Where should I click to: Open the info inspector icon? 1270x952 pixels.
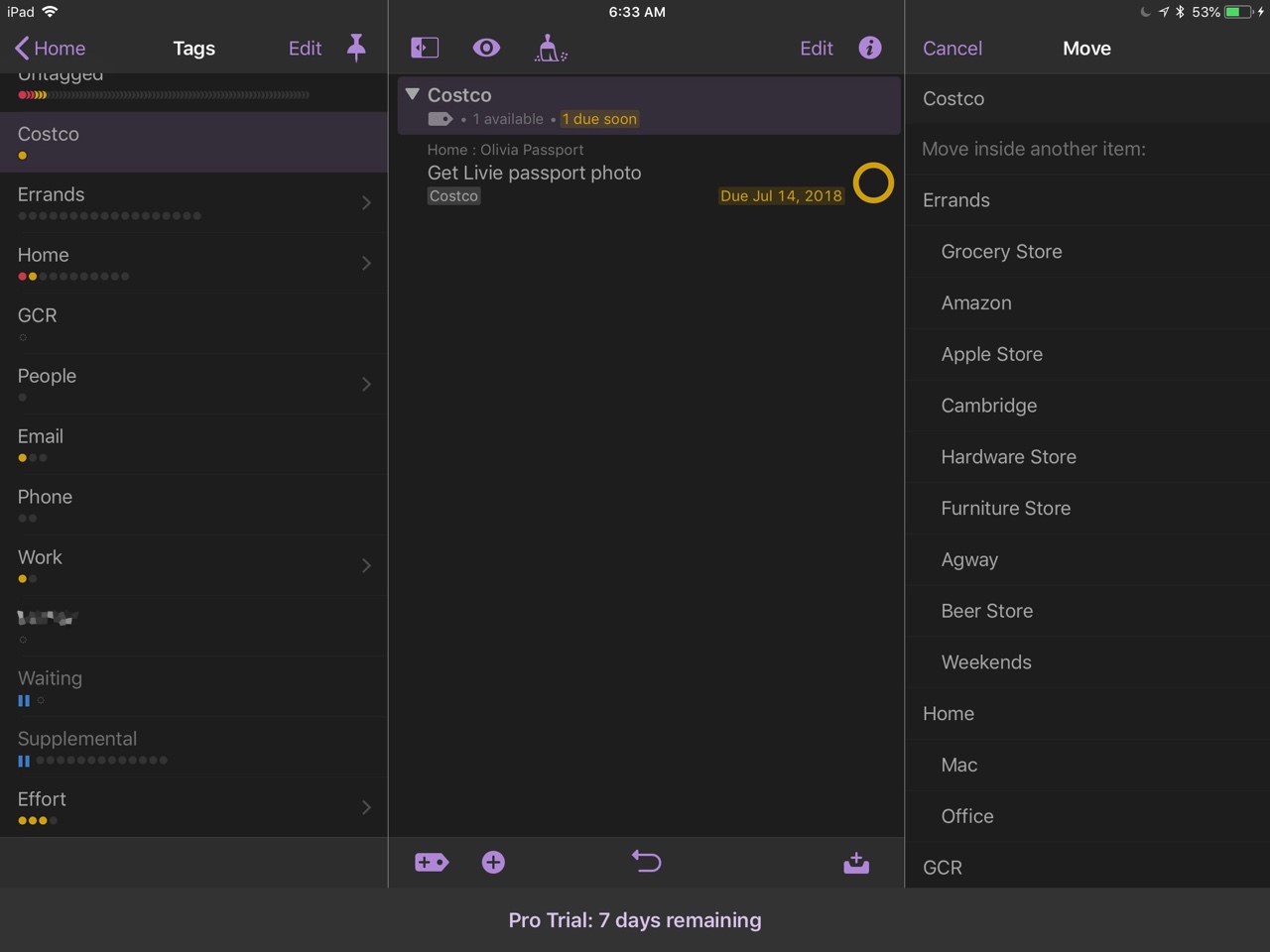pos(870,48)
